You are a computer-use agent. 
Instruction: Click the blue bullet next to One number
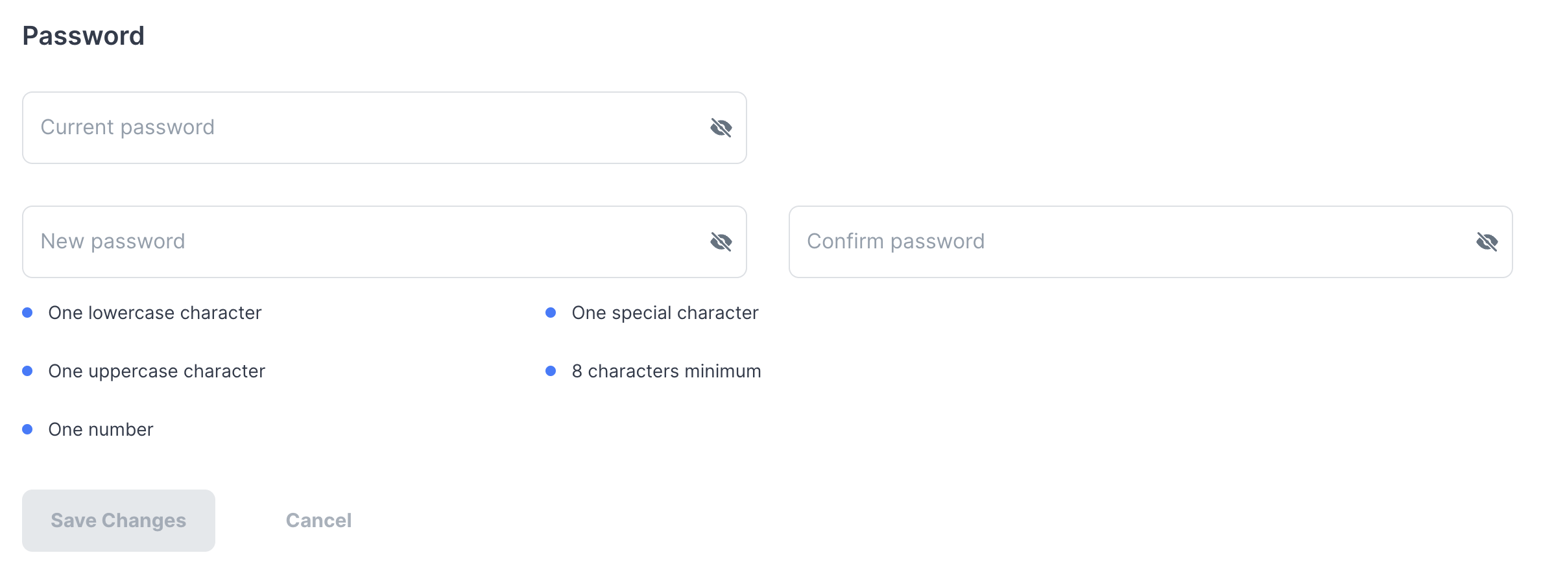(27, 429)
